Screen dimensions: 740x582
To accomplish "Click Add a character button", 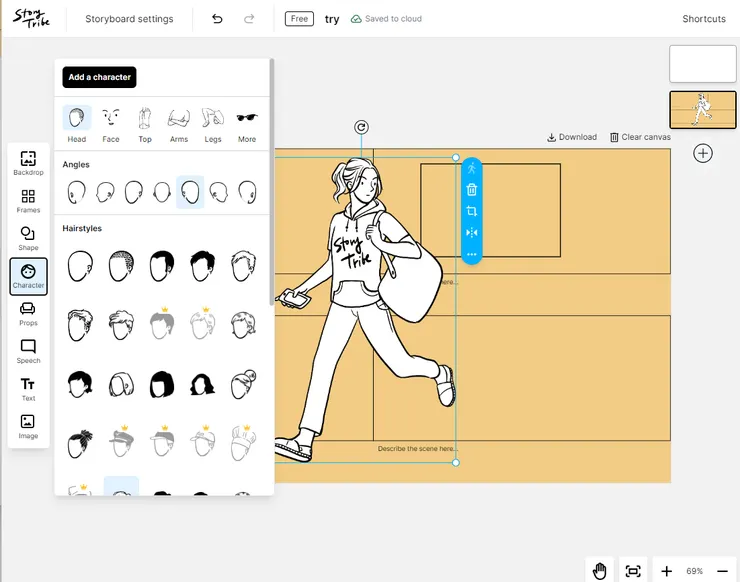I will pyautogui.click(x=98, y=77).
